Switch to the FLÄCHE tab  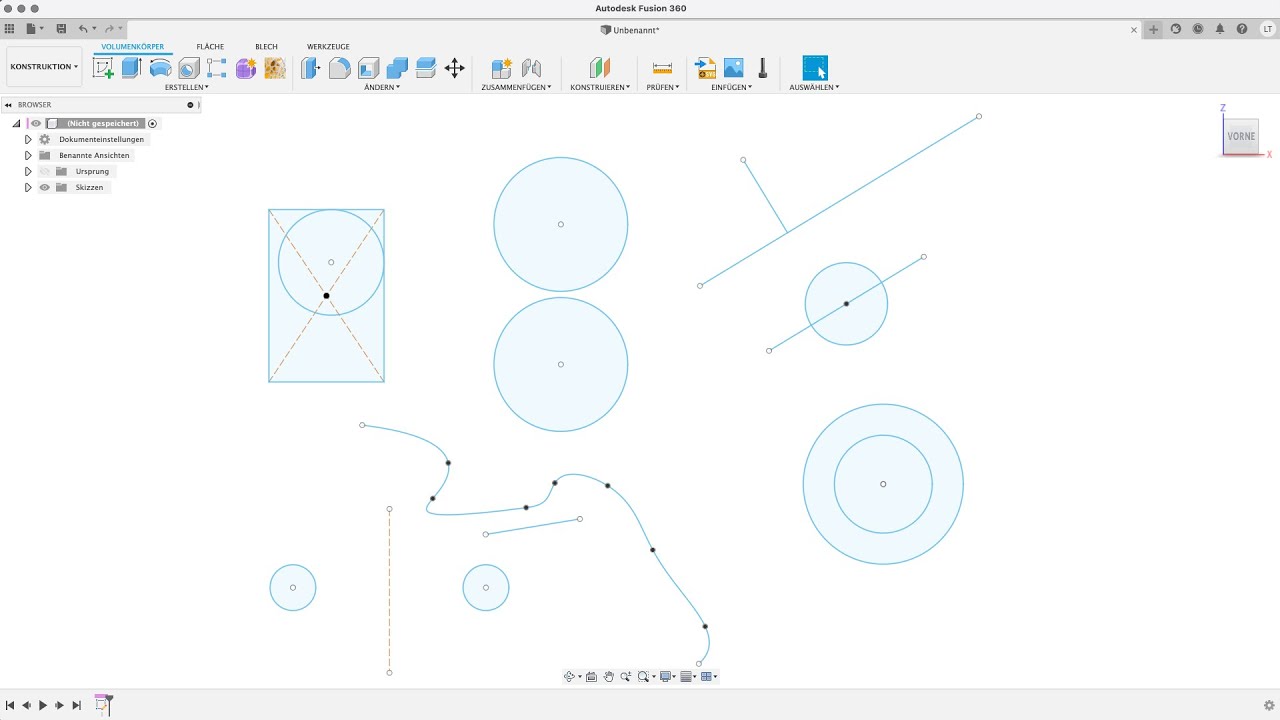(210, 47)
